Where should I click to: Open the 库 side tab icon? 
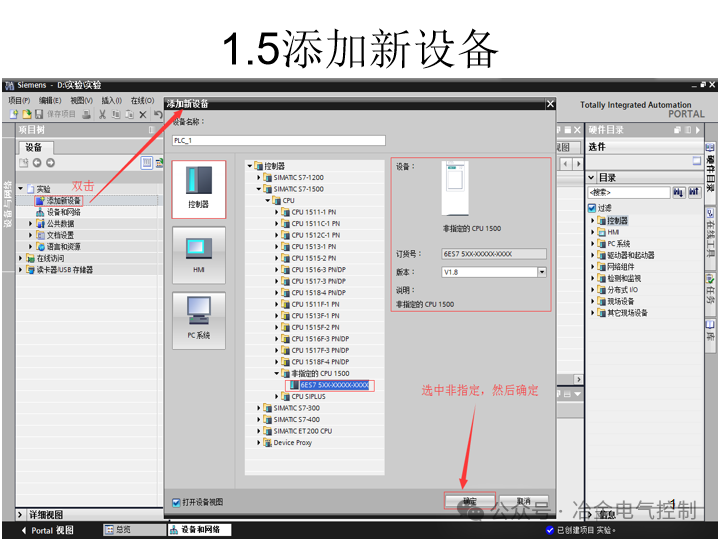point(710,325)
